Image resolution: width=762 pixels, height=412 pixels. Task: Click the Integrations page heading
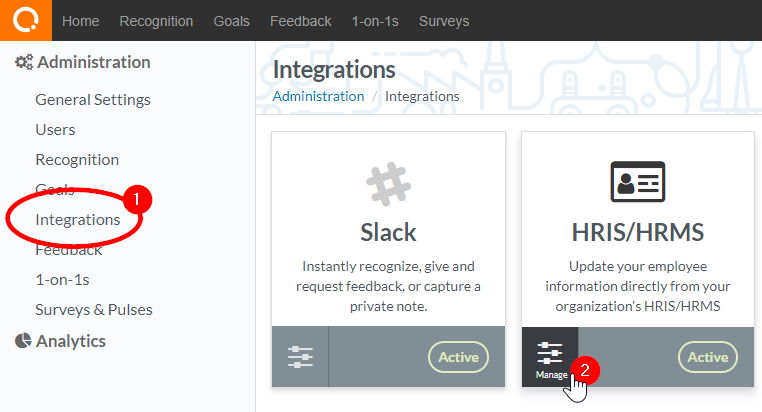point(334,69)
